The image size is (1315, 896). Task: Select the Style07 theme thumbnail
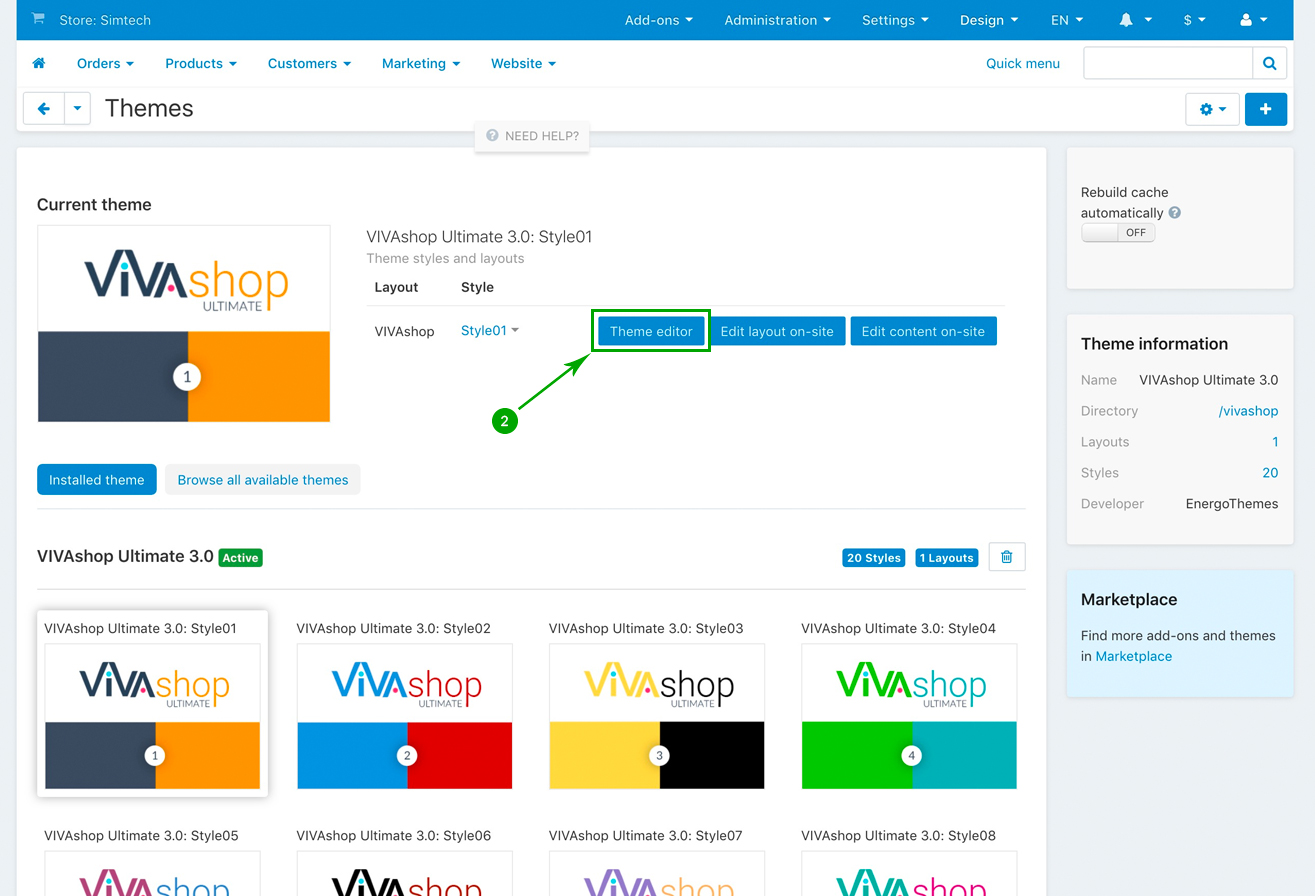pos(657,873)
